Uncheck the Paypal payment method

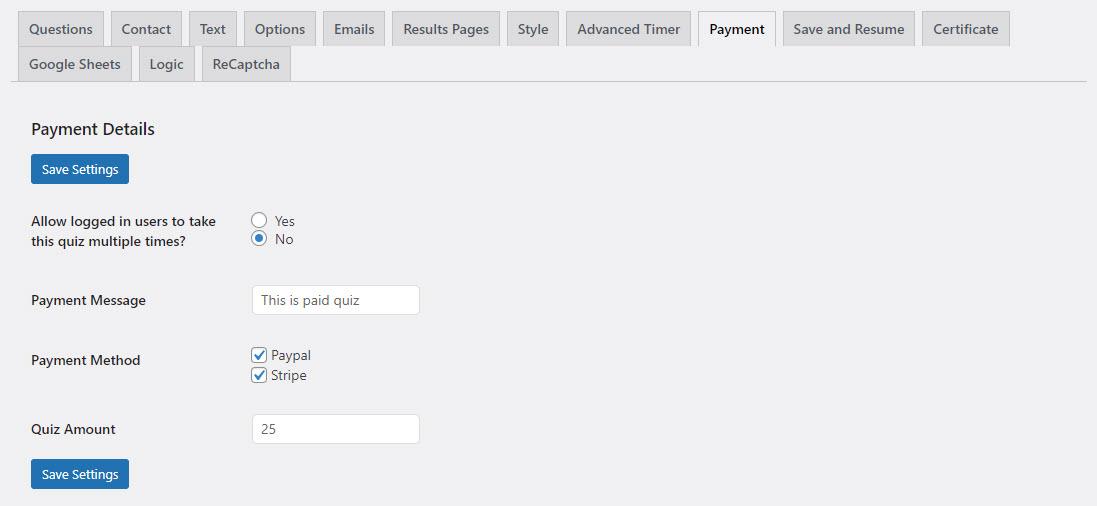tap(260, 355)
